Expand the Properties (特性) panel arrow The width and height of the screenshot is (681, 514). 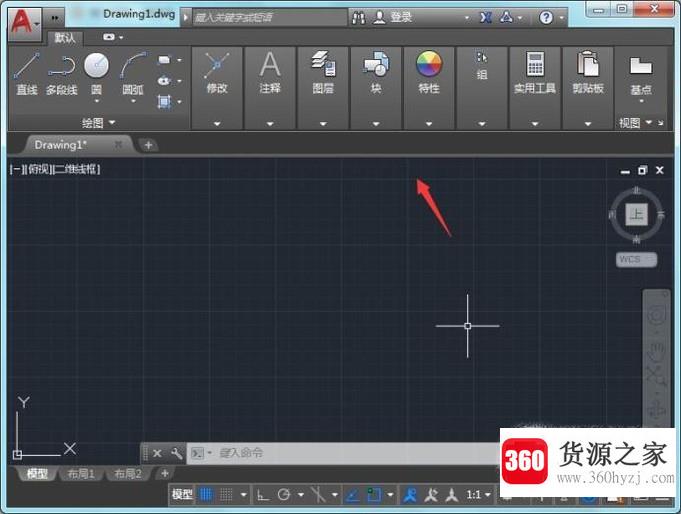point(429,124)
